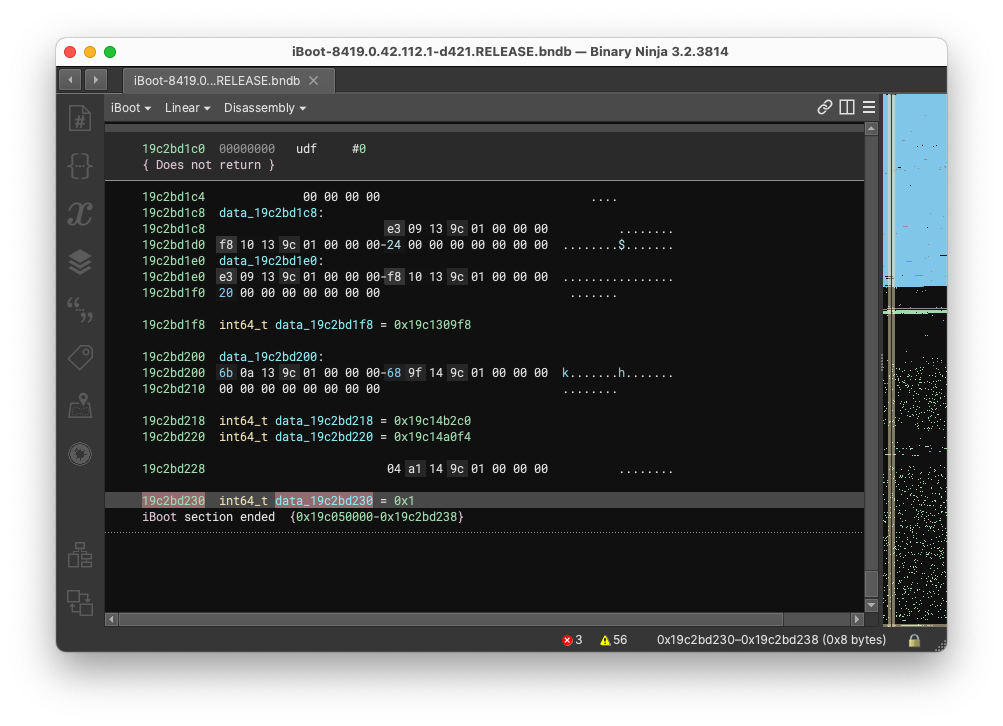Select label data_19c2bd1e0
1003x726 pixels.
267,261
